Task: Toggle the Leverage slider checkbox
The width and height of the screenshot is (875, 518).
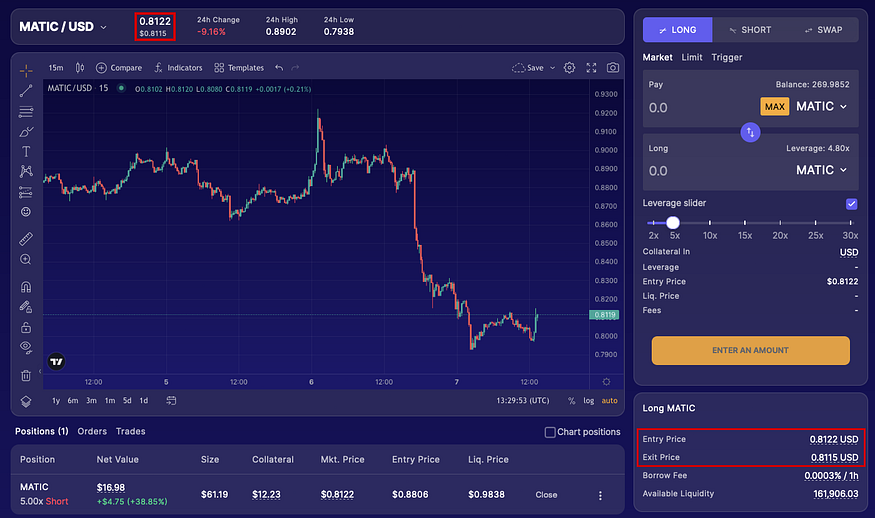Action: pos(851,204)
